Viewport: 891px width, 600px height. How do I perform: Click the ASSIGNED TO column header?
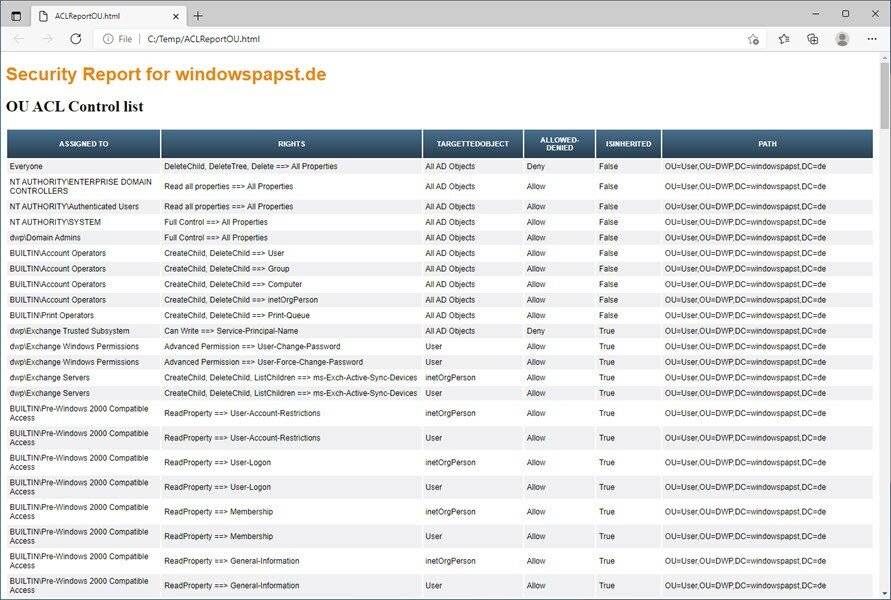pos(84,144)
